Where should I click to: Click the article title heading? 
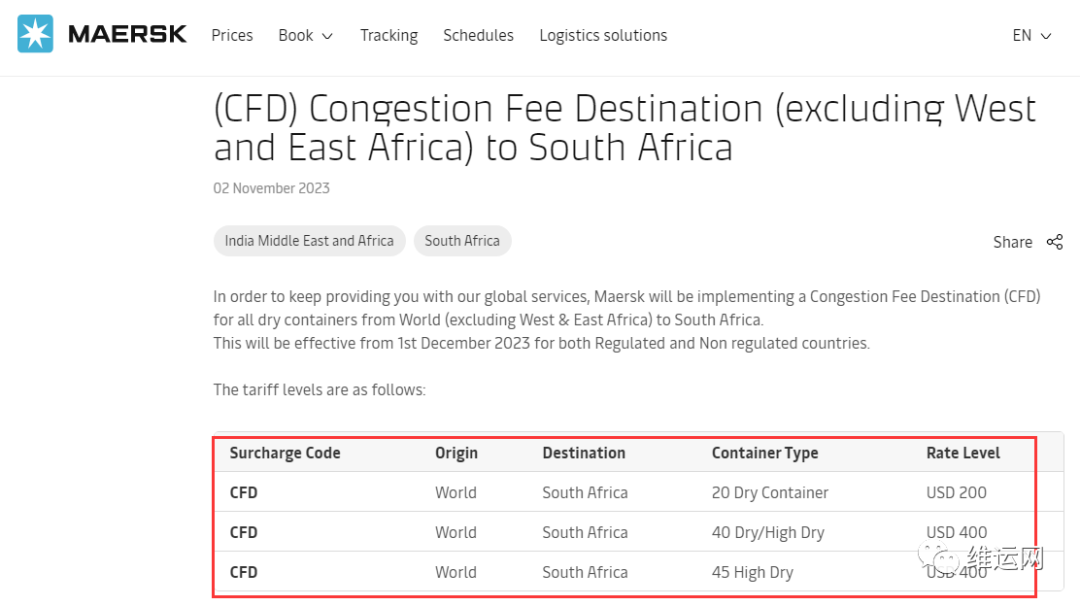pyautogui.click(x=625, y=127)
